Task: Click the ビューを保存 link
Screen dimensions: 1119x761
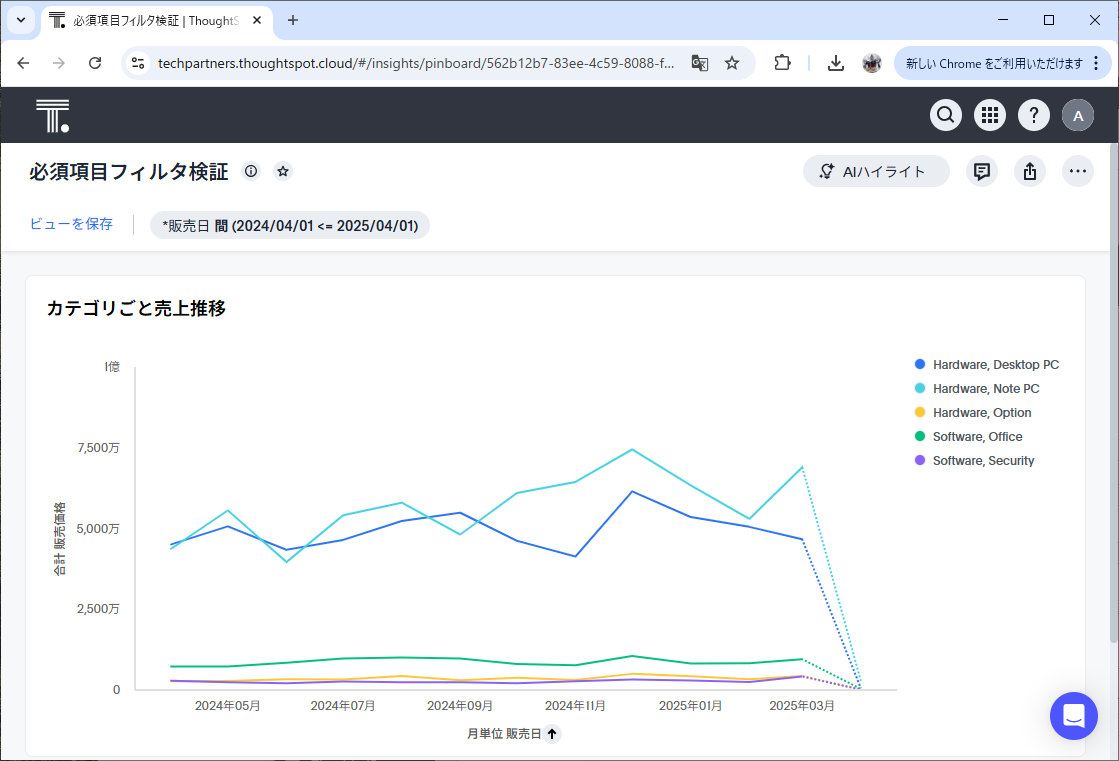Action: pyautogui.click(x=71, y=224)
